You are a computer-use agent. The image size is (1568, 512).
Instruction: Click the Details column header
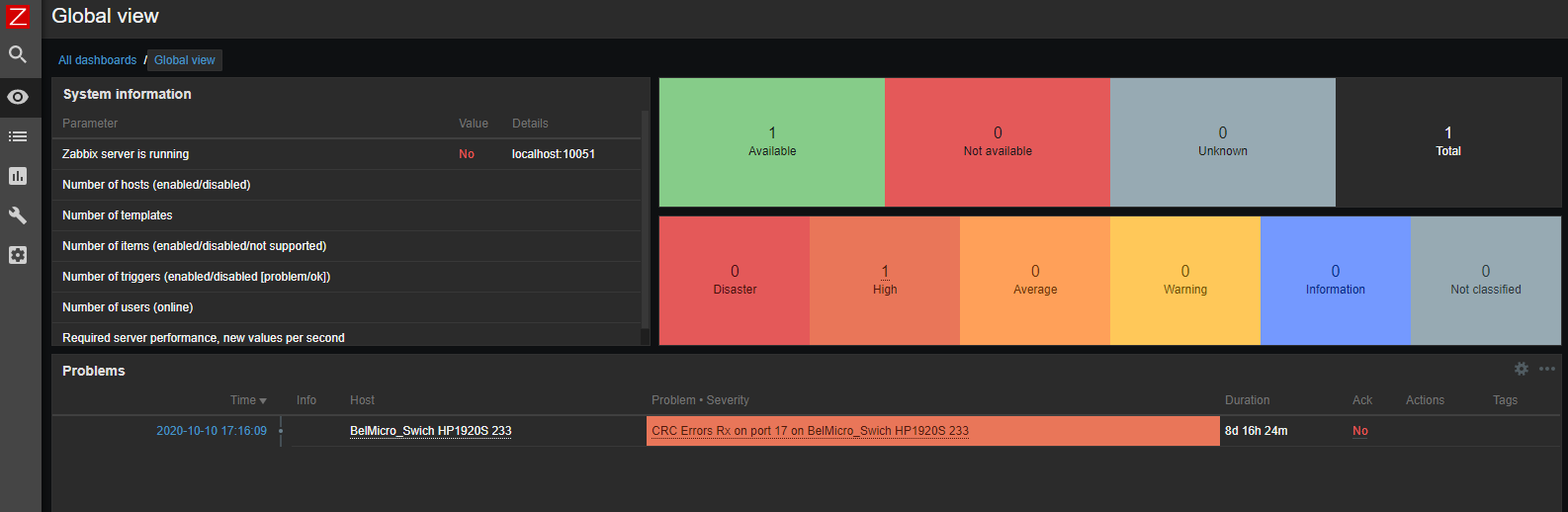tap(530, 124)
